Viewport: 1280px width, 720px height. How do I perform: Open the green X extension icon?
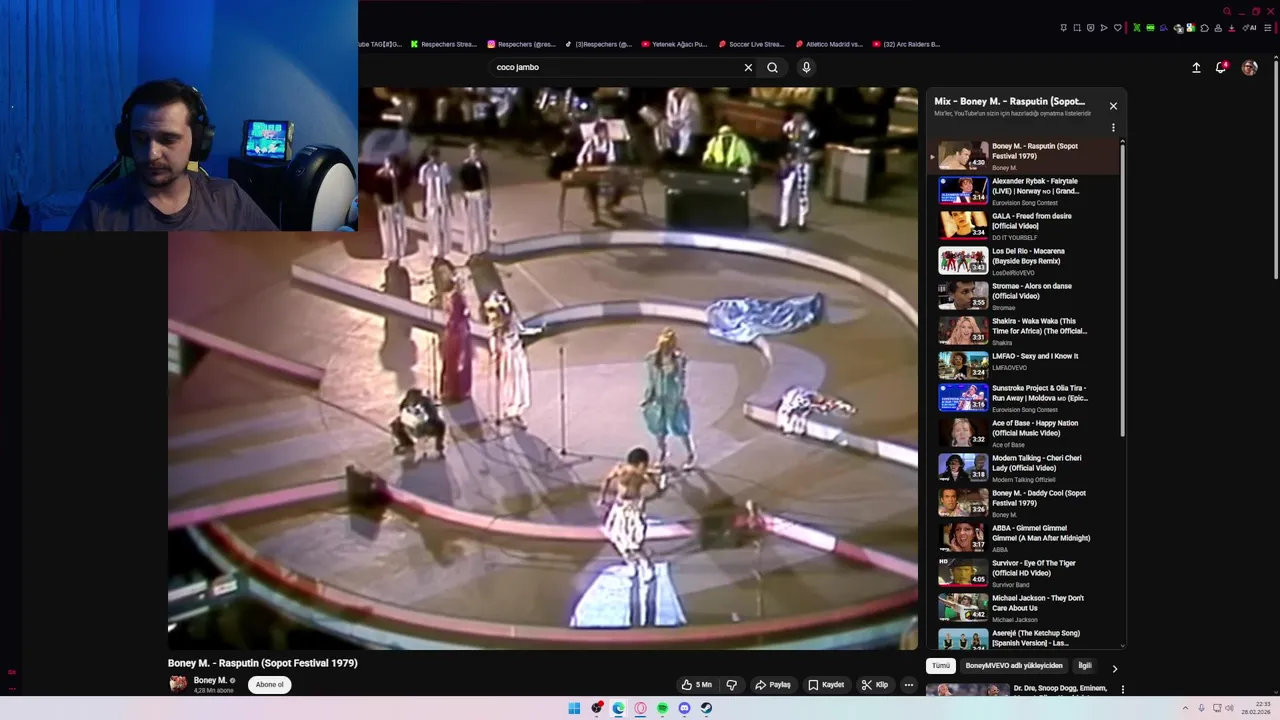[x=1137, y=28]
